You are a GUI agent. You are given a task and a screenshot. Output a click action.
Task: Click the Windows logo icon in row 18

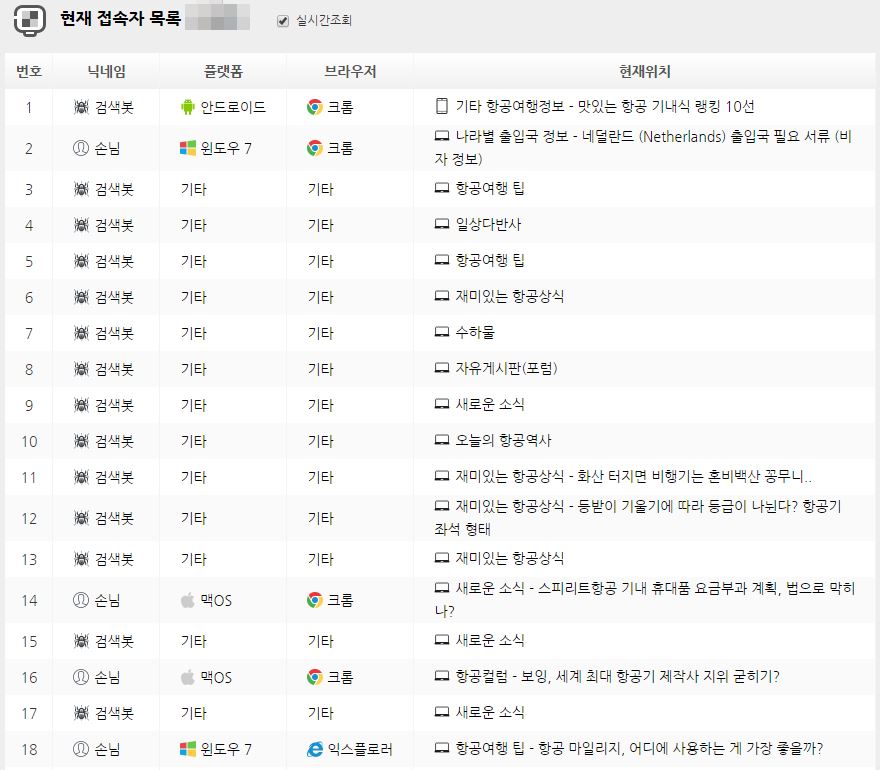pos(187,749)
